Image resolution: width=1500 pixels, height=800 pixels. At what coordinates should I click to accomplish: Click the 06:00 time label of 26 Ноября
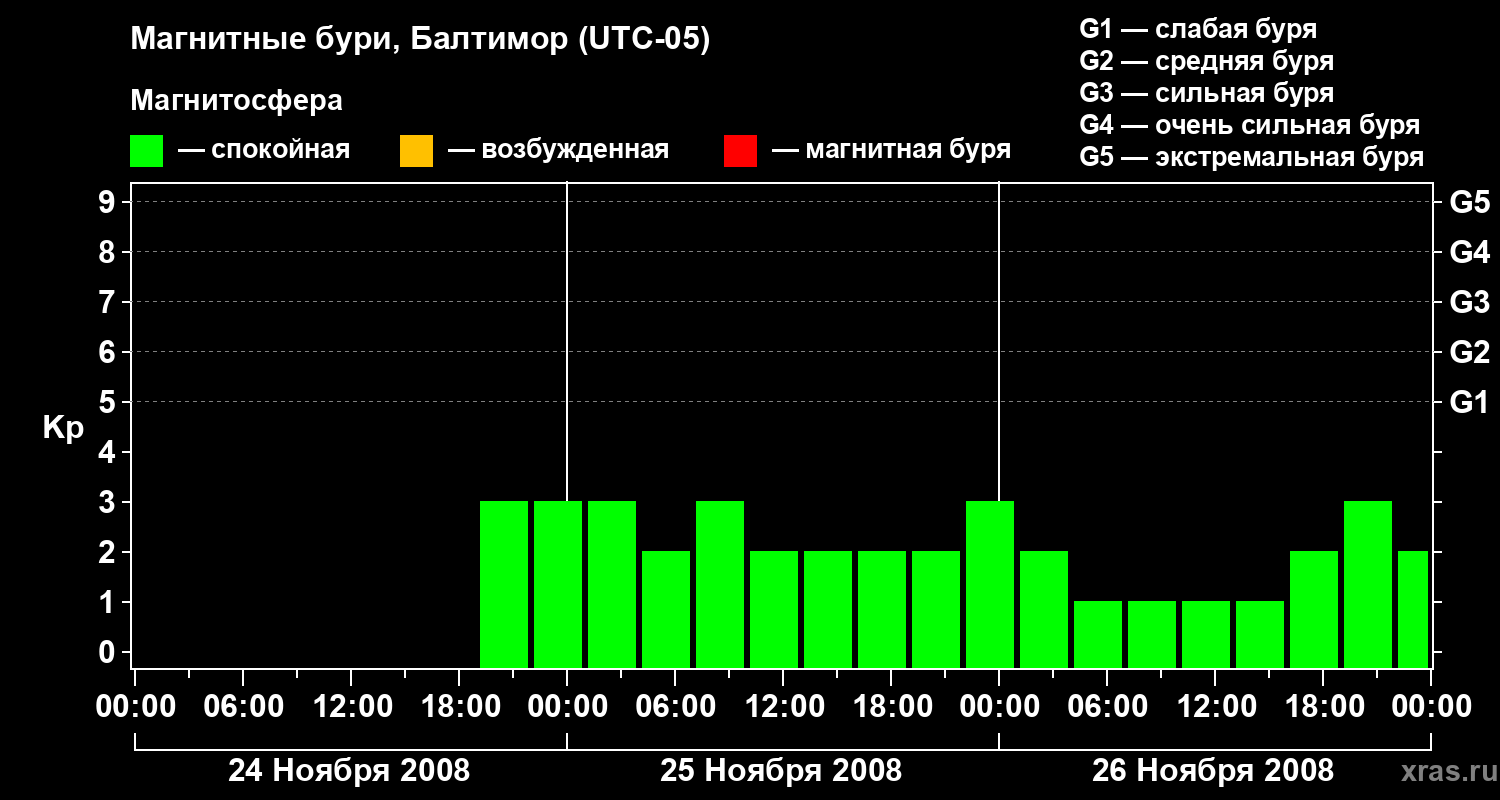[x=1108, y=707]
